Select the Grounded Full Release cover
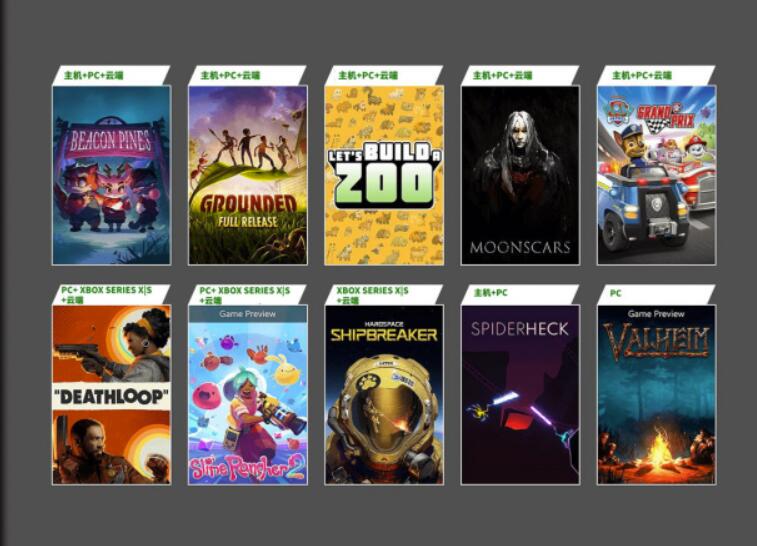This screenshot has width=757, height=546. [x=248, y=175]
